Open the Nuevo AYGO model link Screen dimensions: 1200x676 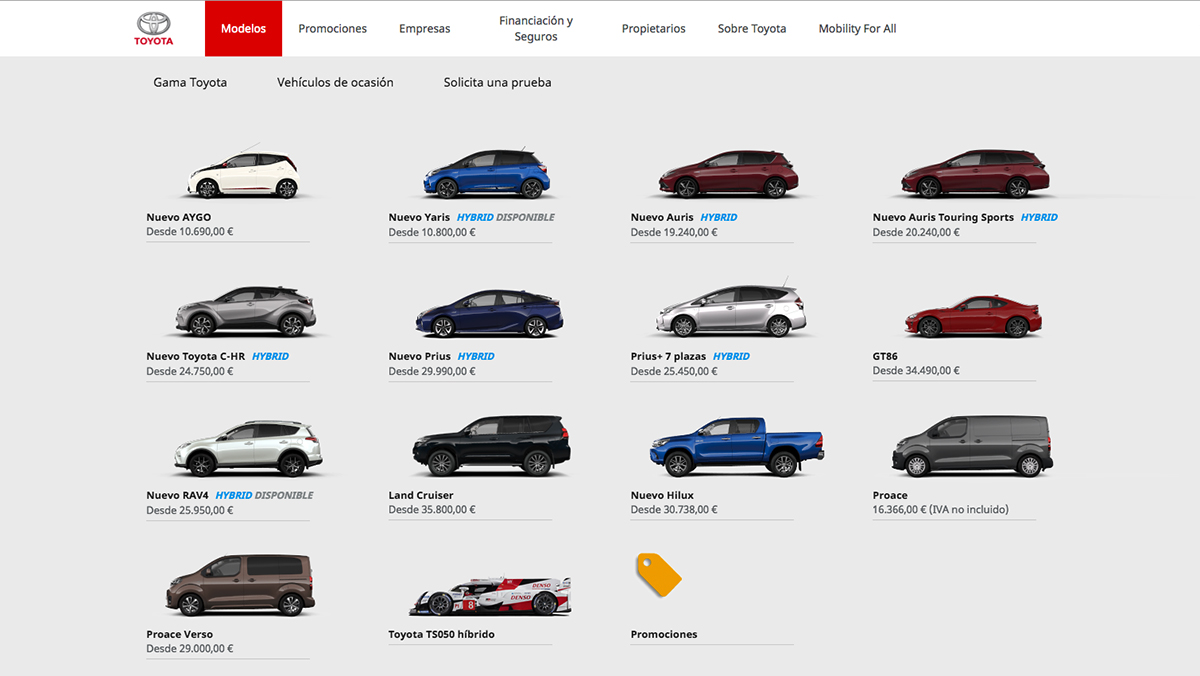click(179, 217)
